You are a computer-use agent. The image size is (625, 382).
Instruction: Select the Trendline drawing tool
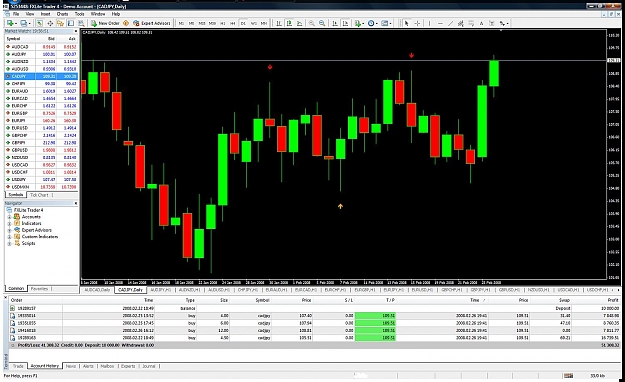450,23
